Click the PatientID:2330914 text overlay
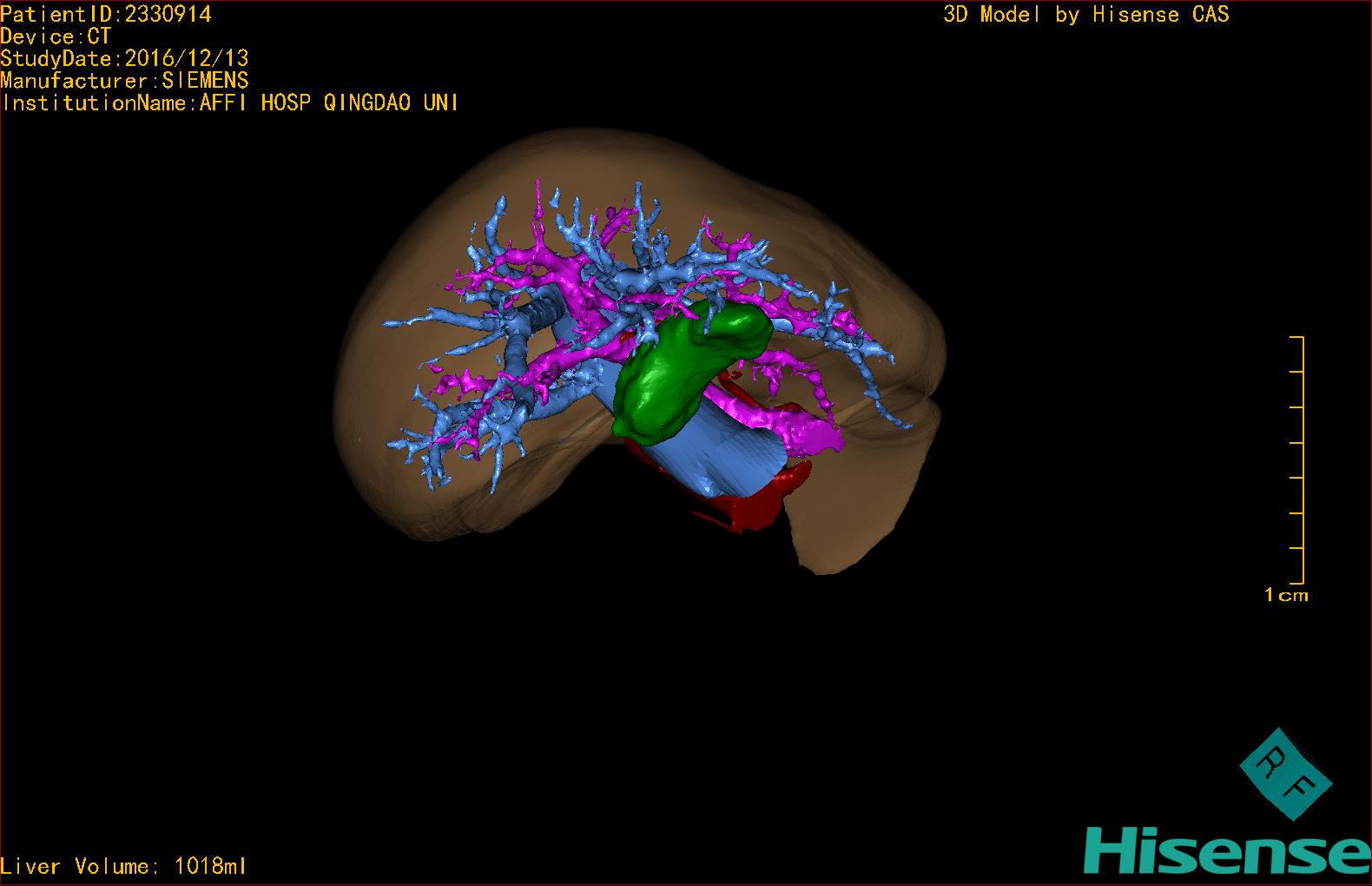This screenshot has height=886, width=1372. click(106, 14)
